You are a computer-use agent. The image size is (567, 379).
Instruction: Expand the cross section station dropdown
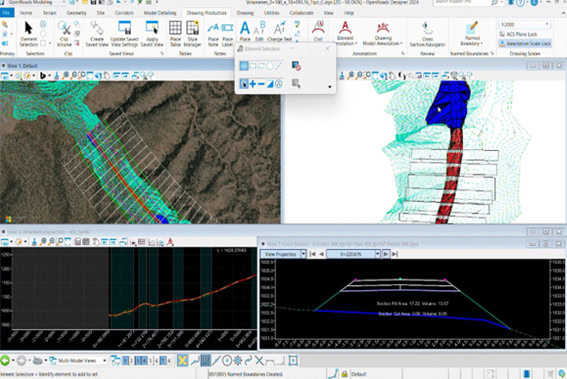[x=378, y=254]
